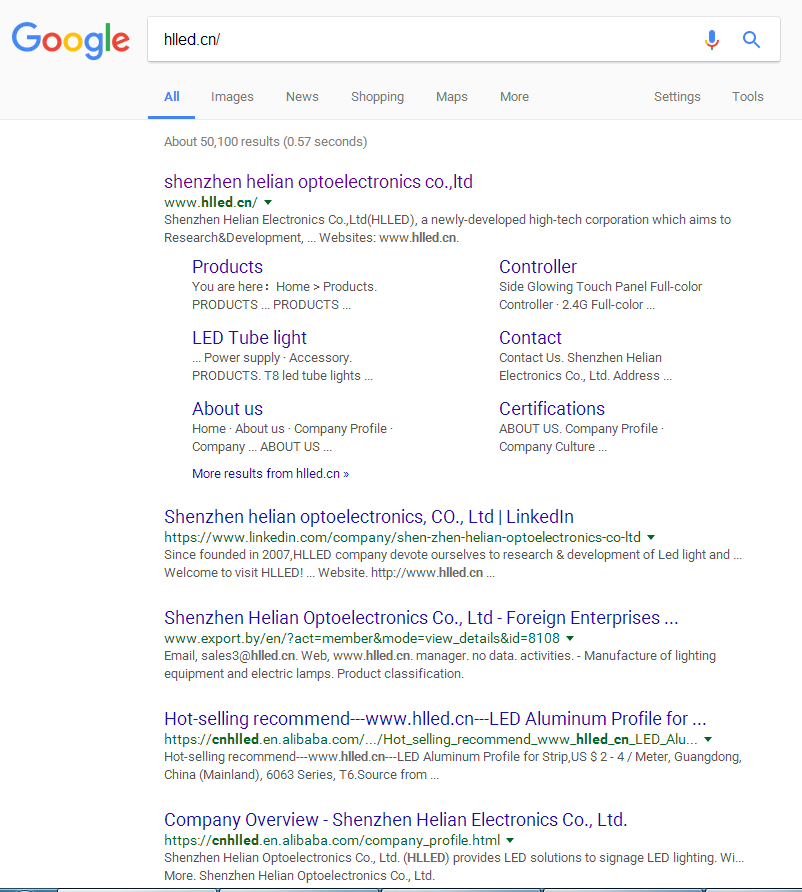
Task: Click www.hlled.cn/ green URL text
Action: (x=210, y=202)
